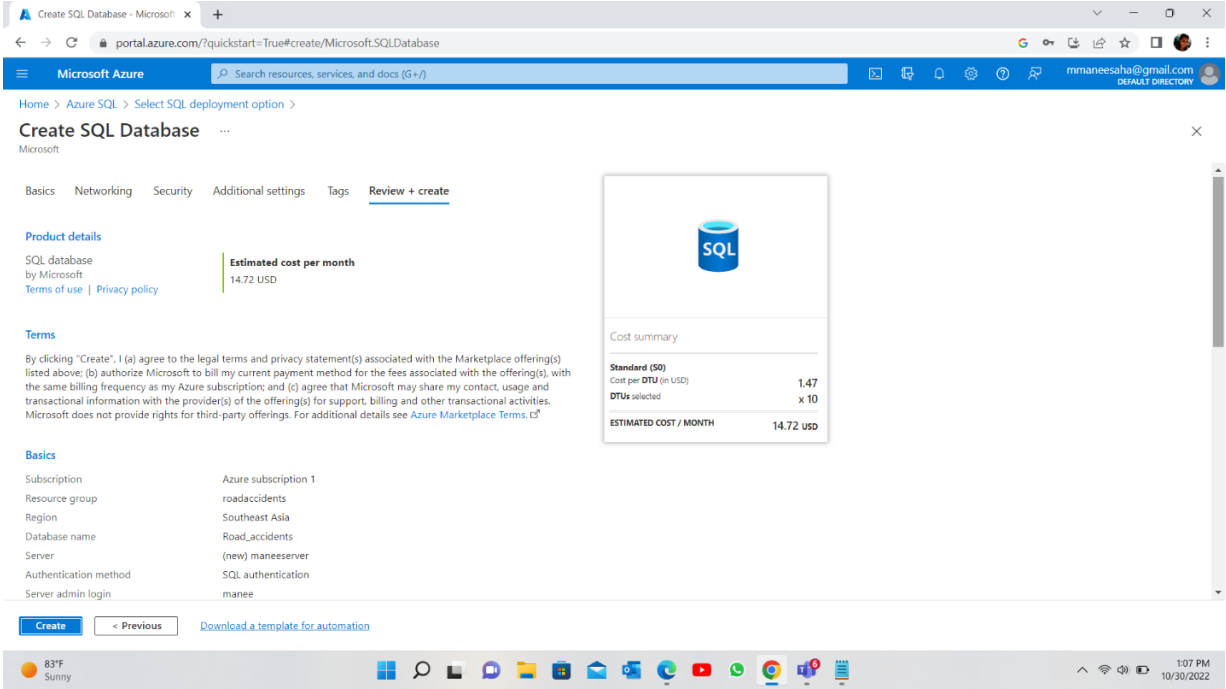Switch to the Security tab
The image size is (1226, 689).
tap(172, 191)
